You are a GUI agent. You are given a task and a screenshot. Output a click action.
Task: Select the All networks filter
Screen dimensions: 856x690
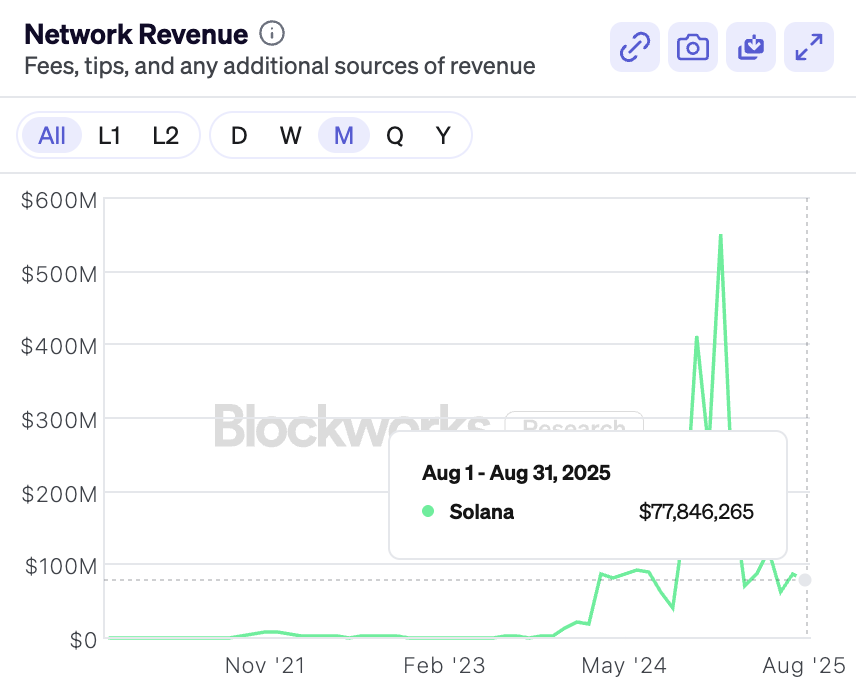click(52, 135)
